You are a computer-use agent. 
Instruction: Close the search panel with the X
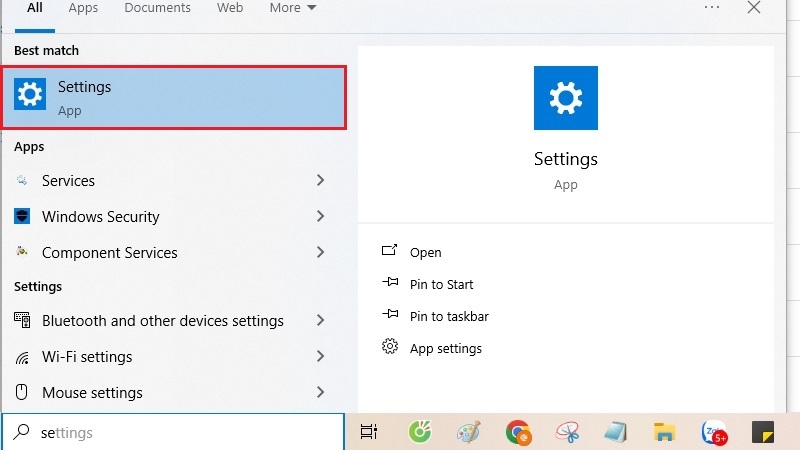coord(754,8)
